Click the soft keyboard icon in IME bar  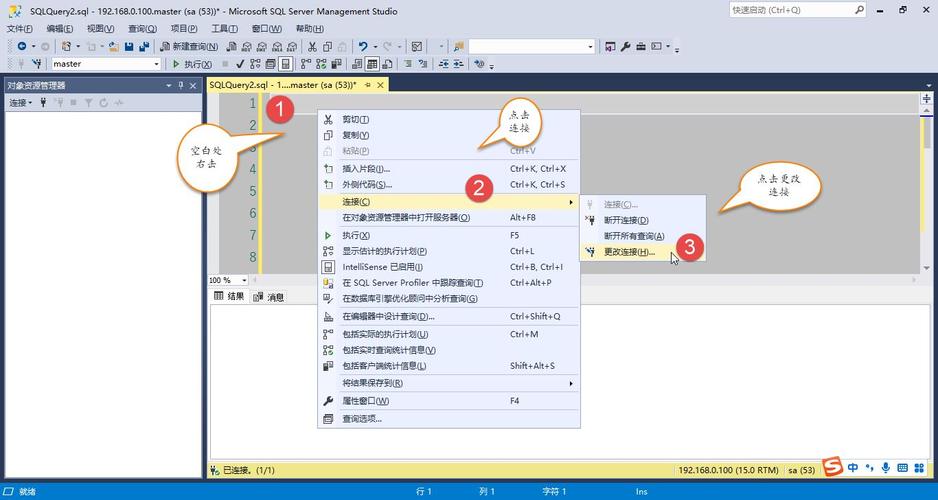[903, 468]
